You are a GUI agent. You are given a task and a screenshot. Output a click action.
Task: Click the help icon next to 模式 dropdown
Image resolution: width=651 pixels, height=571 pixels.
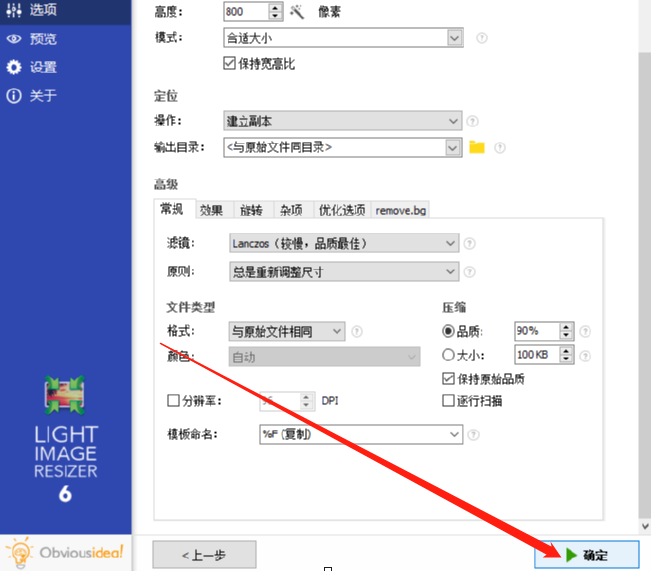482,38
